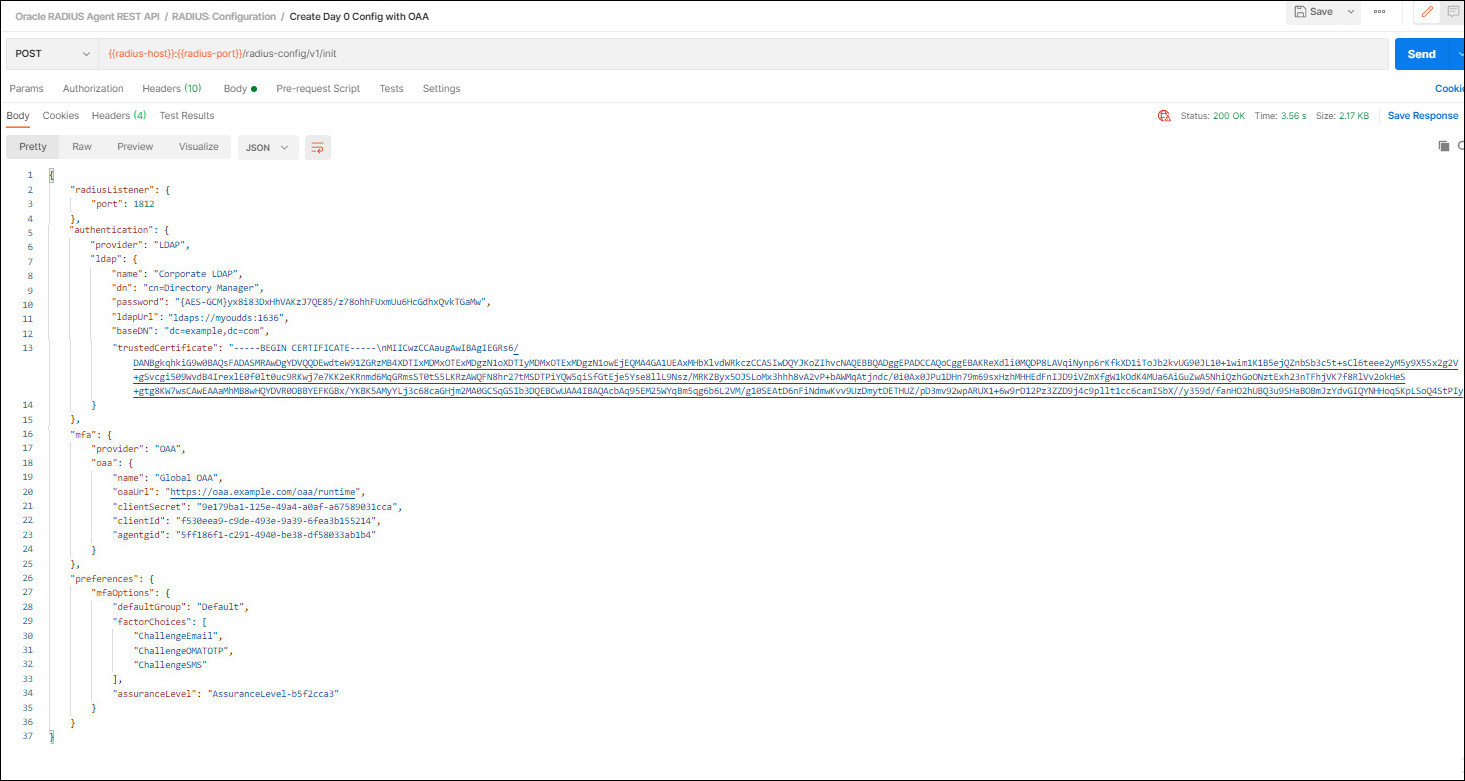Copy response using the copy icon
1465x781 pixels.
coord(1443,146)
